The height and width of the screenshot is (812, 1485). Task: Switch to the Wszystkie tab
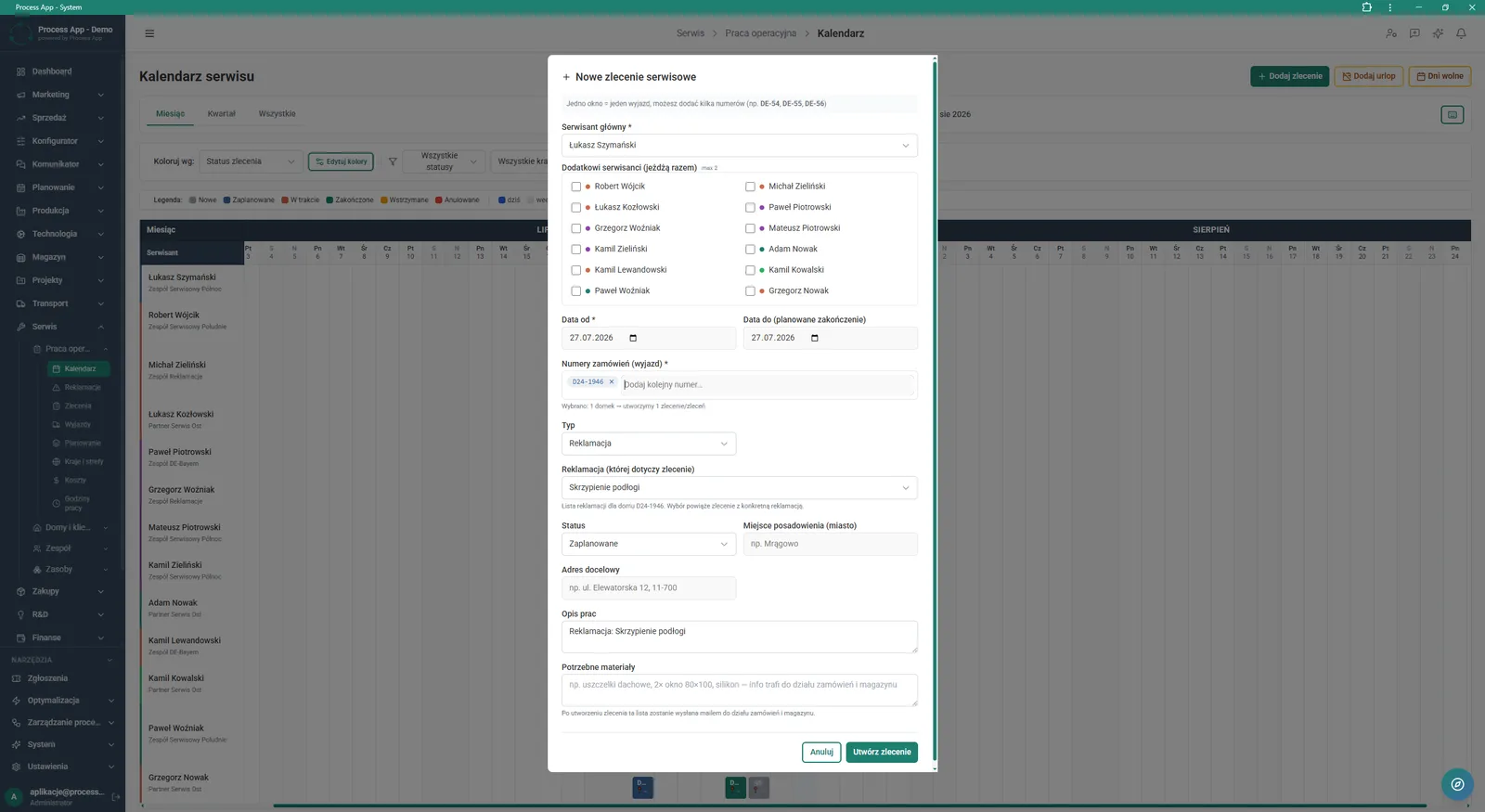pos(277,114)
